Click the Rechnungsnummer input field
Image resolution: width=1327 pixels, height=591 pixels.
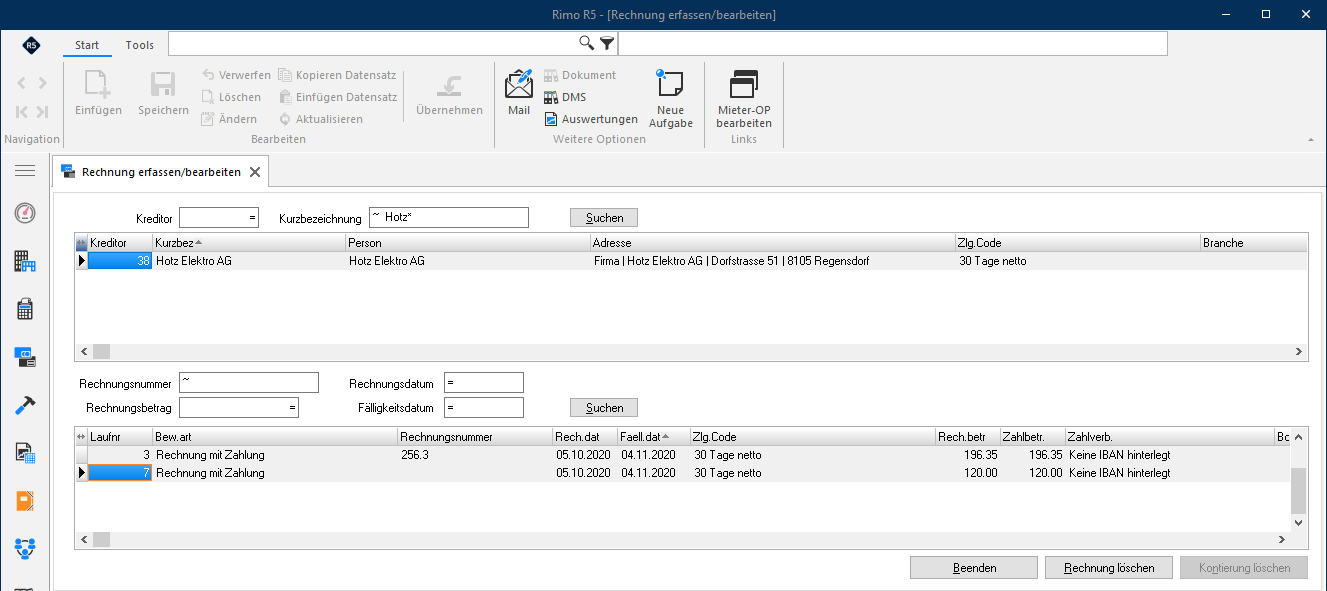click(248, 383)
